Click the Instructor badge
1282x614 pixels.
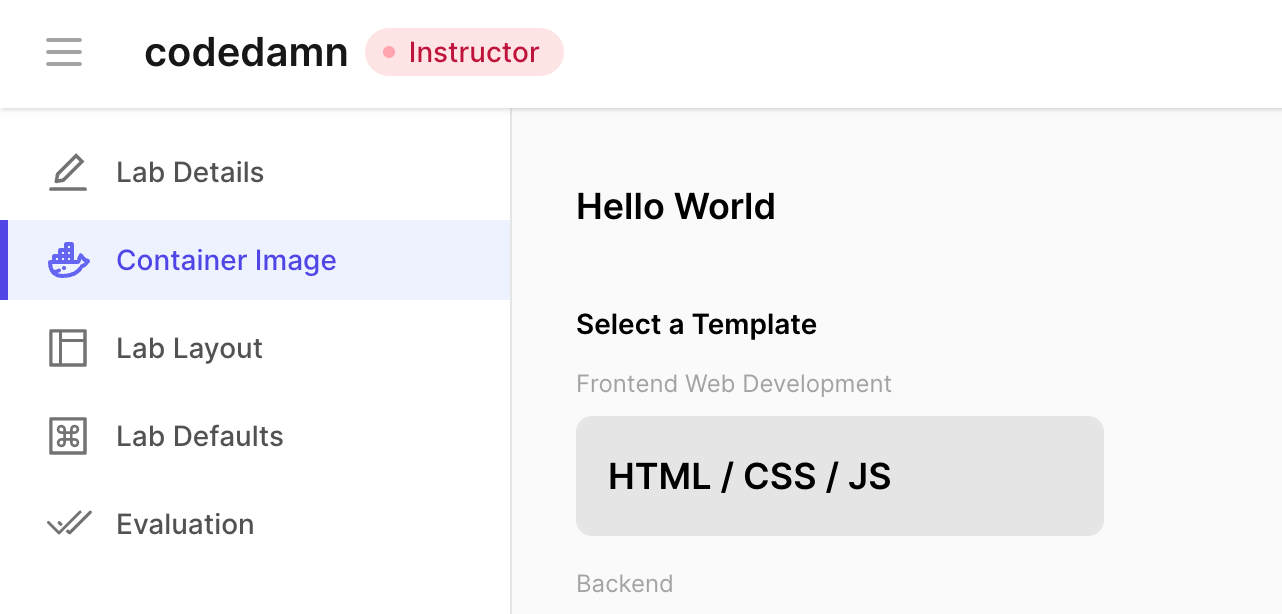(464, 52)
